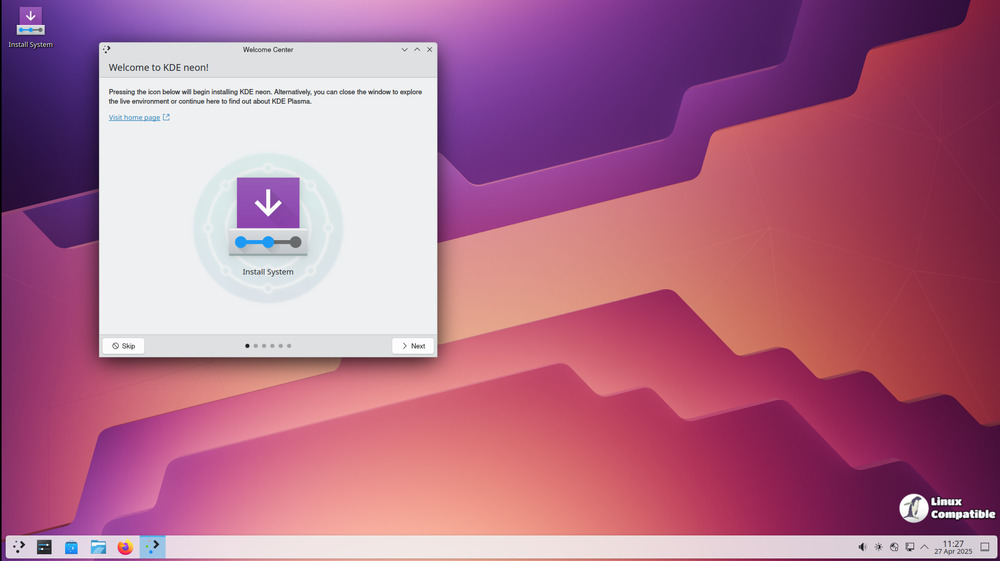Image resolution: width=1000 pixels, height=561 pixels.
Task: Open the KDE application launcher
Action: tap(19, 547)
